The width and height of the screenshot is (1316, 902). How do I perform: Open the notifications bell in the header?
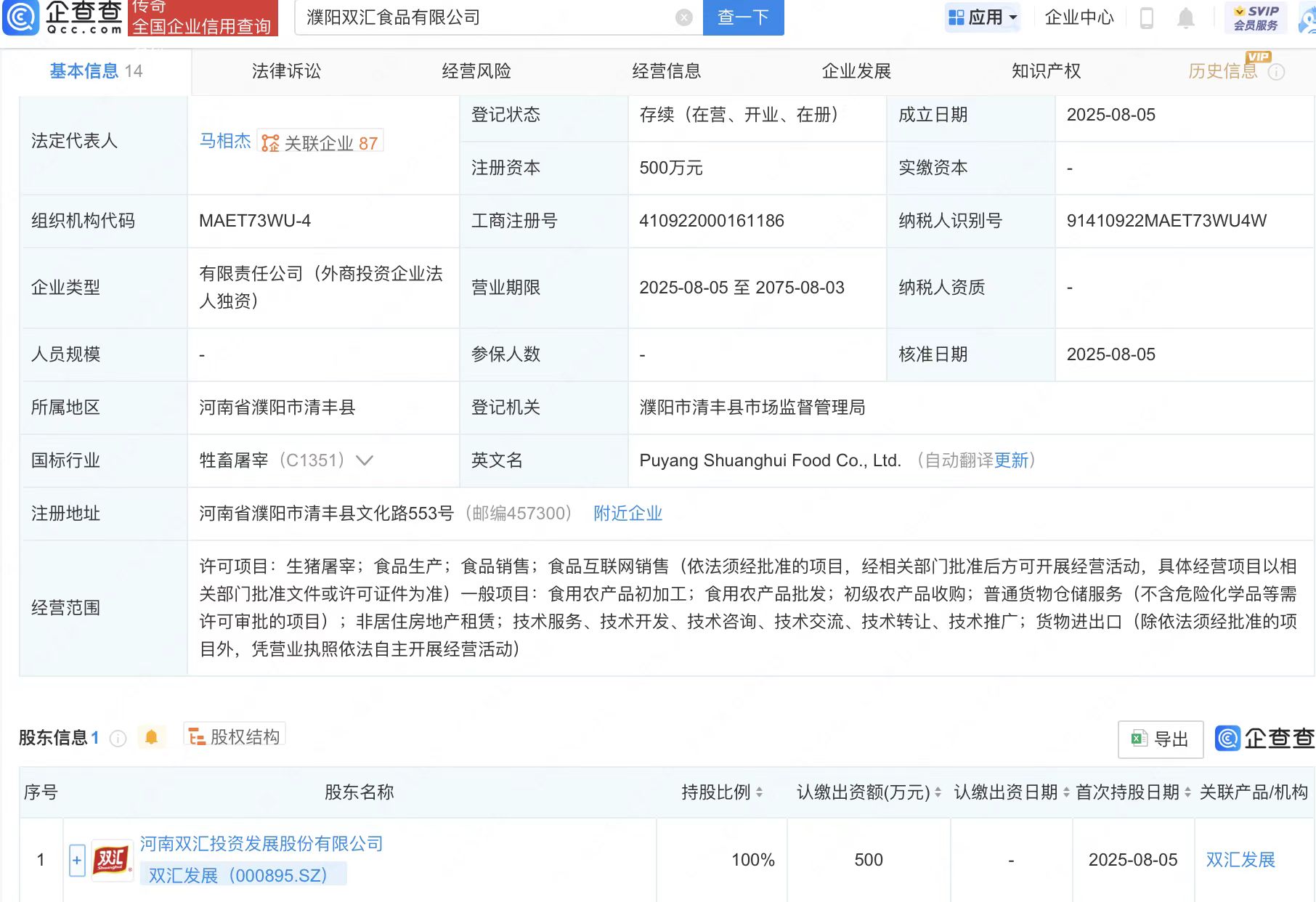coord(1185,17)
